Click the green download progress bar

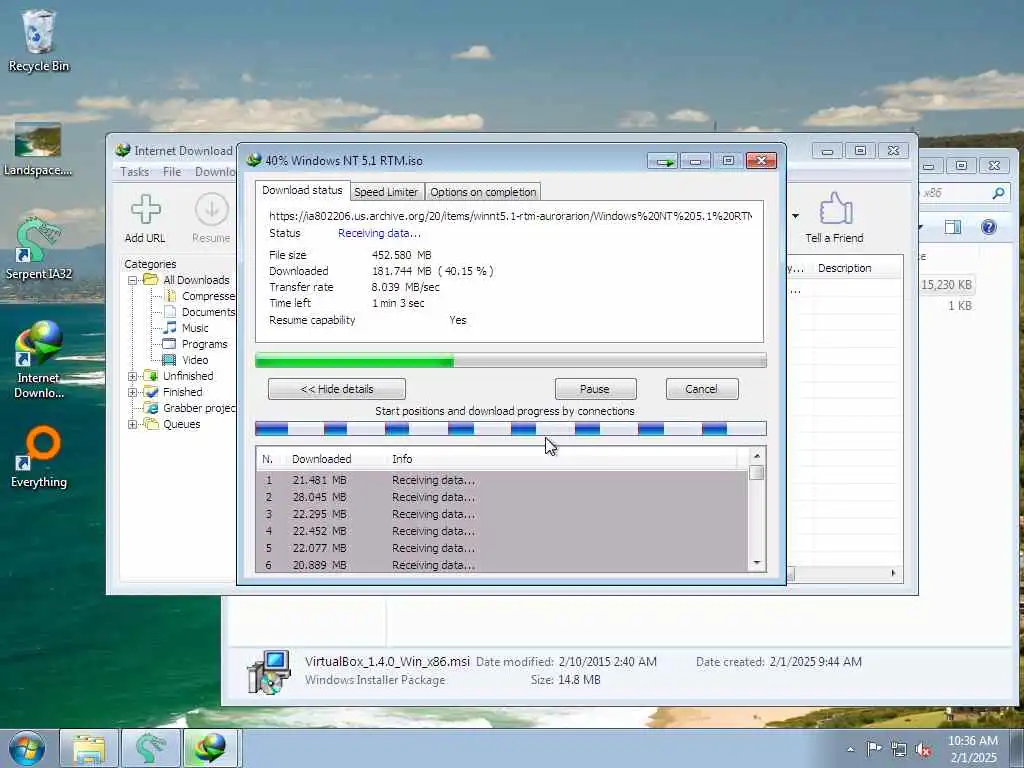tap(511, 360)
